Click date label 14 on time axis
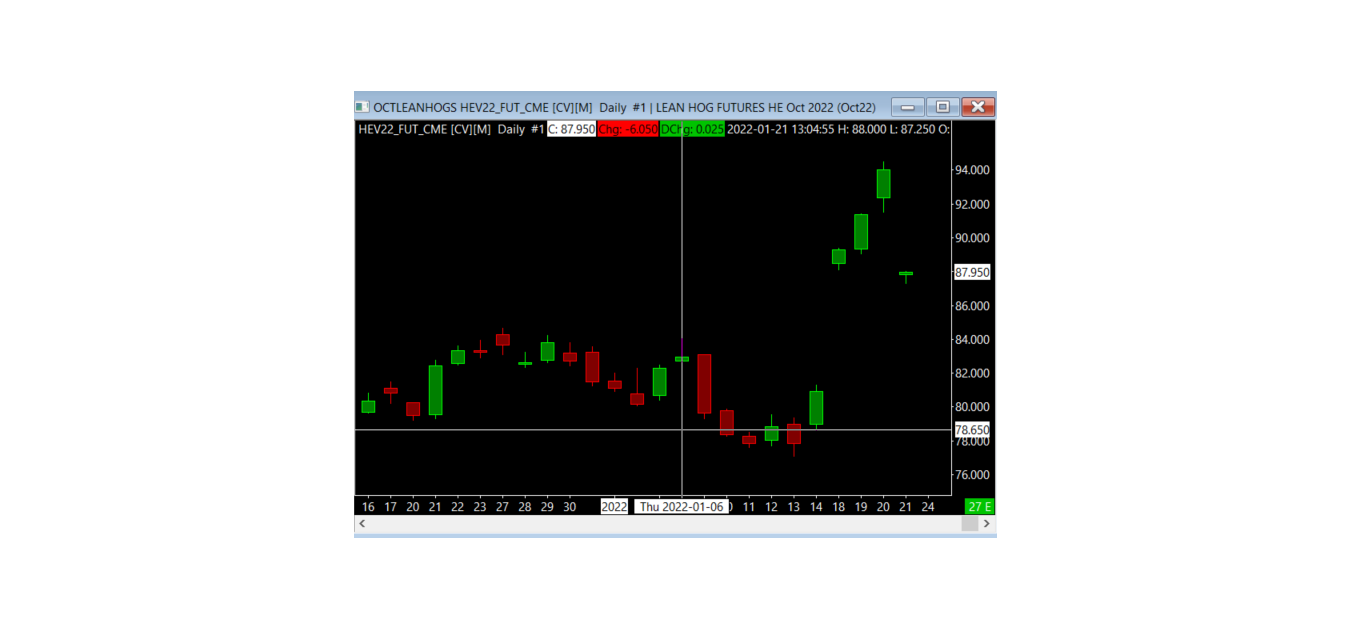This screenshot has width=1350, height=629. pos(816,506)
